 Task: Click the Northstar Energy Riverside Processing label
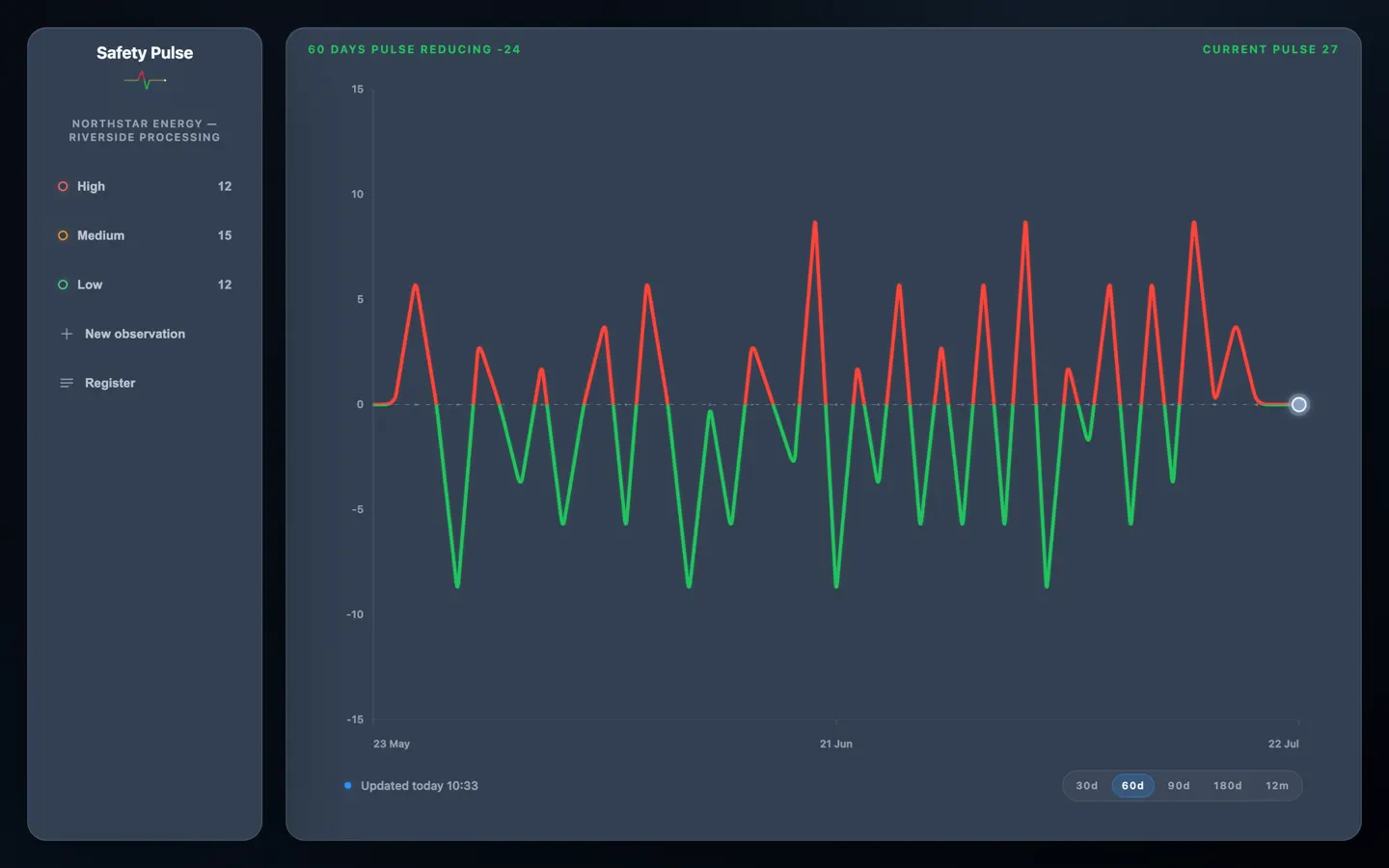click(145, 130)
